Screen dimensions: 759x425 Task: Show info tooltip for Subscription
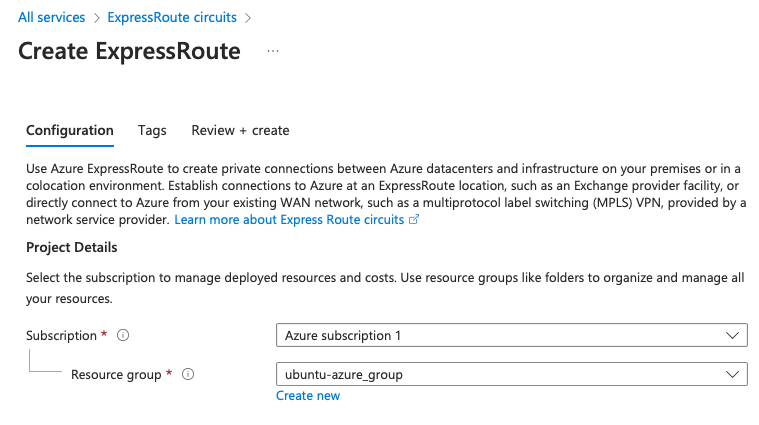click(x=123, y=335)
